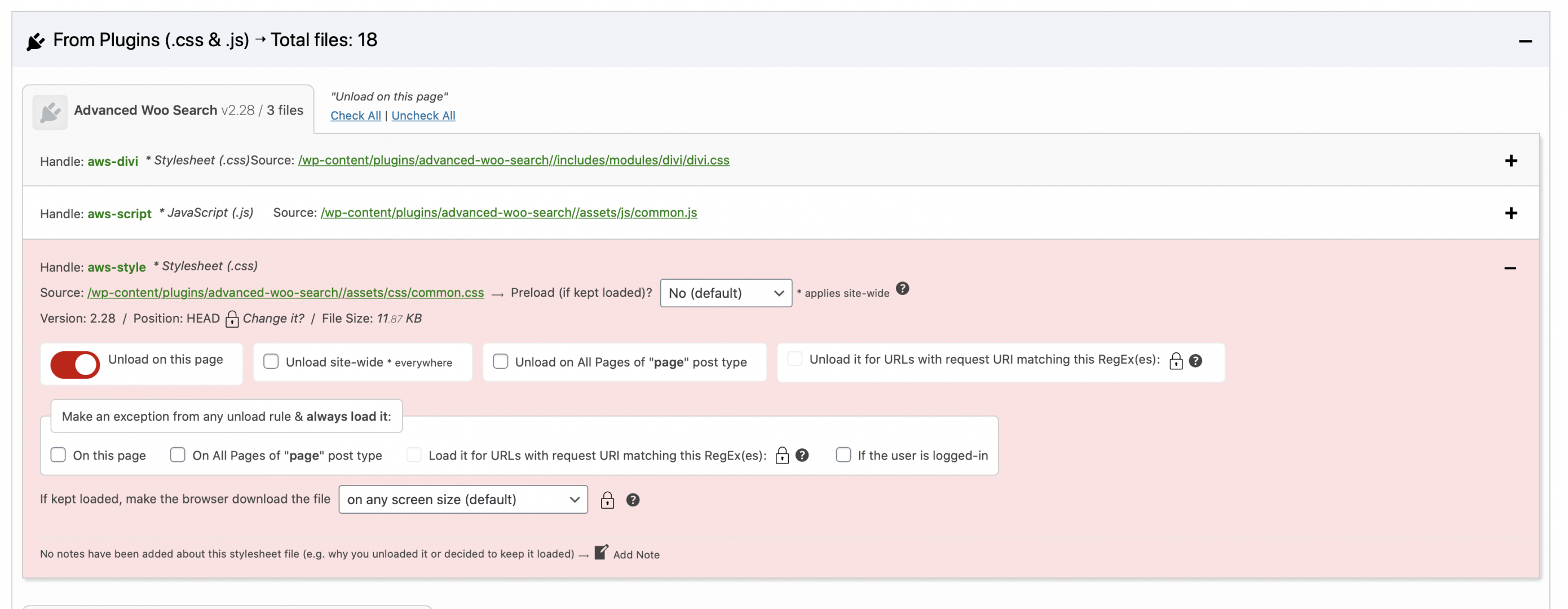This screenshot has width=1568, height=609.
Task: Open help for load-it RegEx exception
Action: 802,456
